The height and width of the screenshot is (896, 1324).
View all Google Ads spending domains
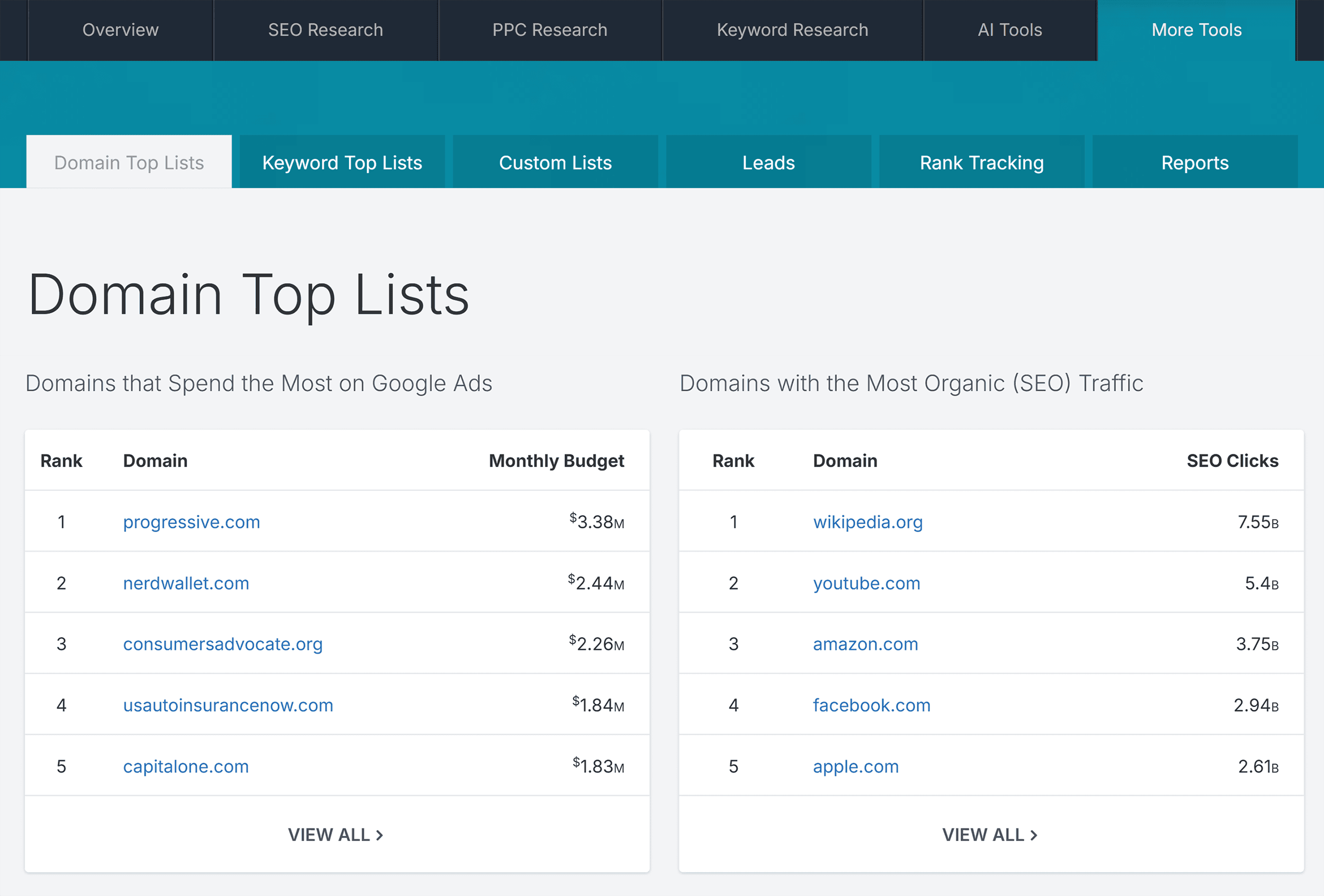pos(336,835)
